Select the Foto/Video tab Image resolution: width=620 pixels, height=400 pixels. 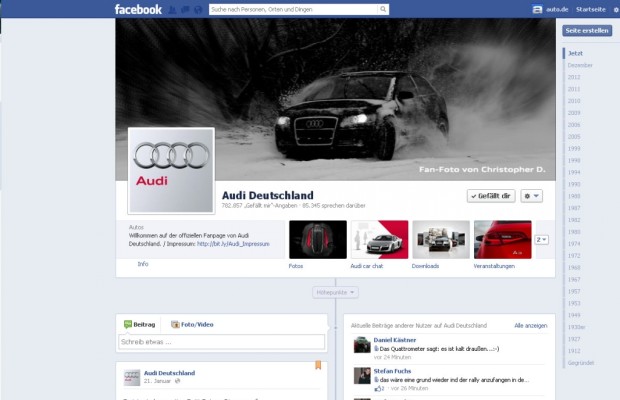click(193, 325)
